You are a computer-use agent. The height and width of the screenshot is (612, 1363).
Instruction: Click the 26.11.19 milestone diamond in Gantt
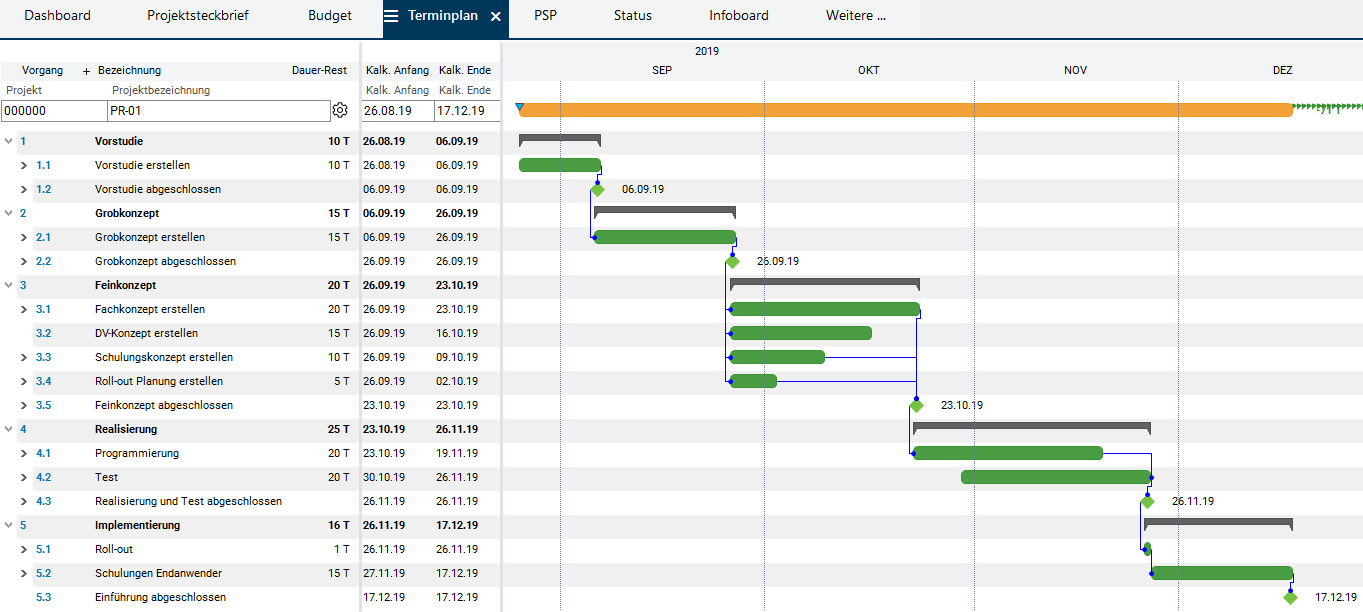1147,502
